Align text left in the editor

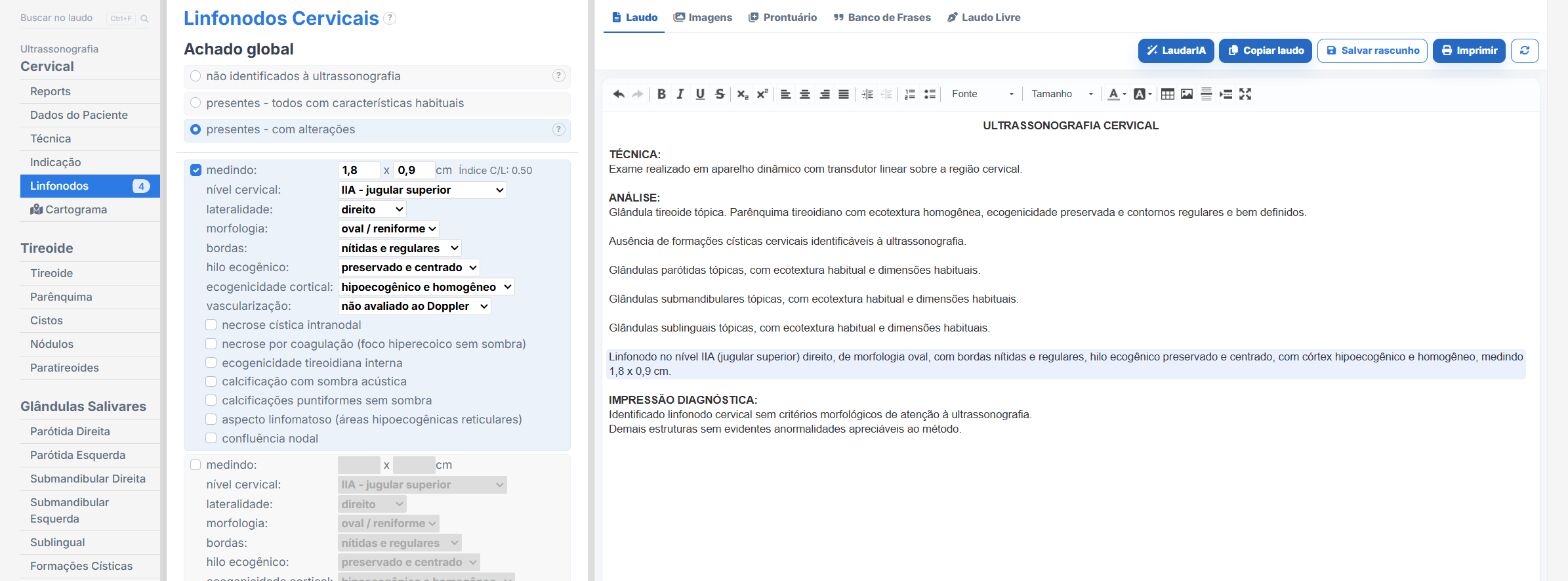tap(786, 94)
